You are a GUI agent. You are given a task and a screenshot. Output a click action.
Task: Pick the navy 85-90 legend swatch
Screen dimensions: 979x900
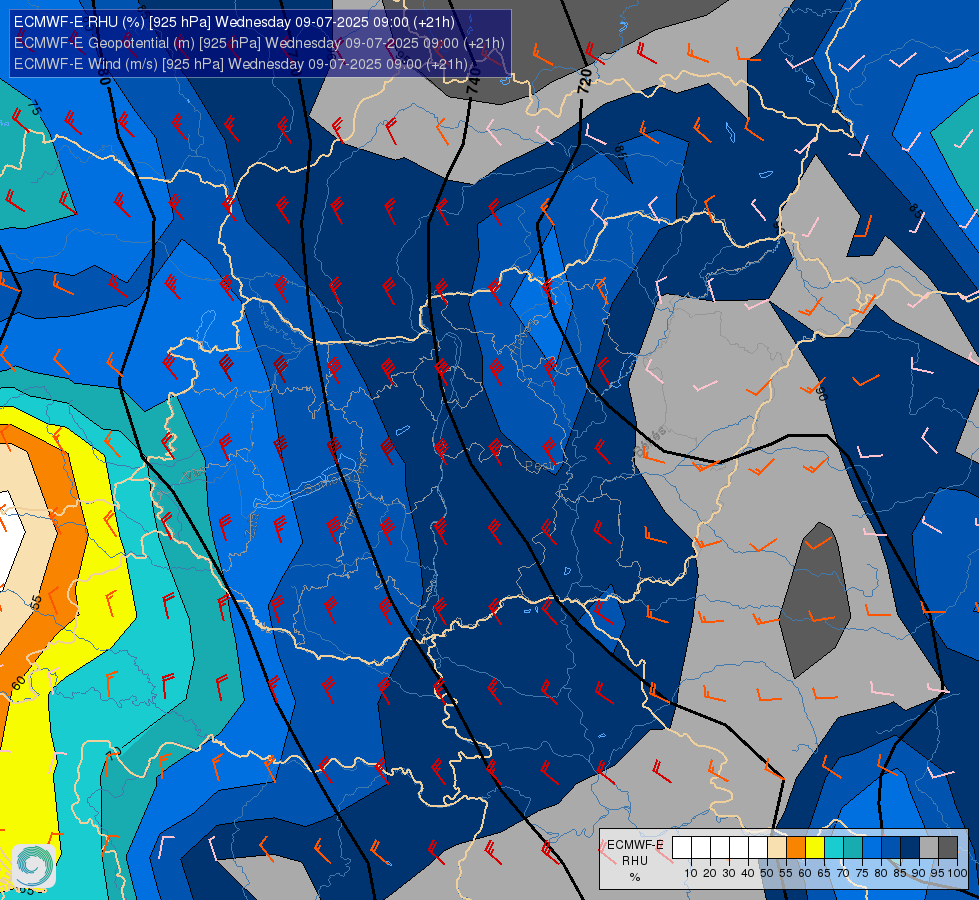[x=910, y=848]
